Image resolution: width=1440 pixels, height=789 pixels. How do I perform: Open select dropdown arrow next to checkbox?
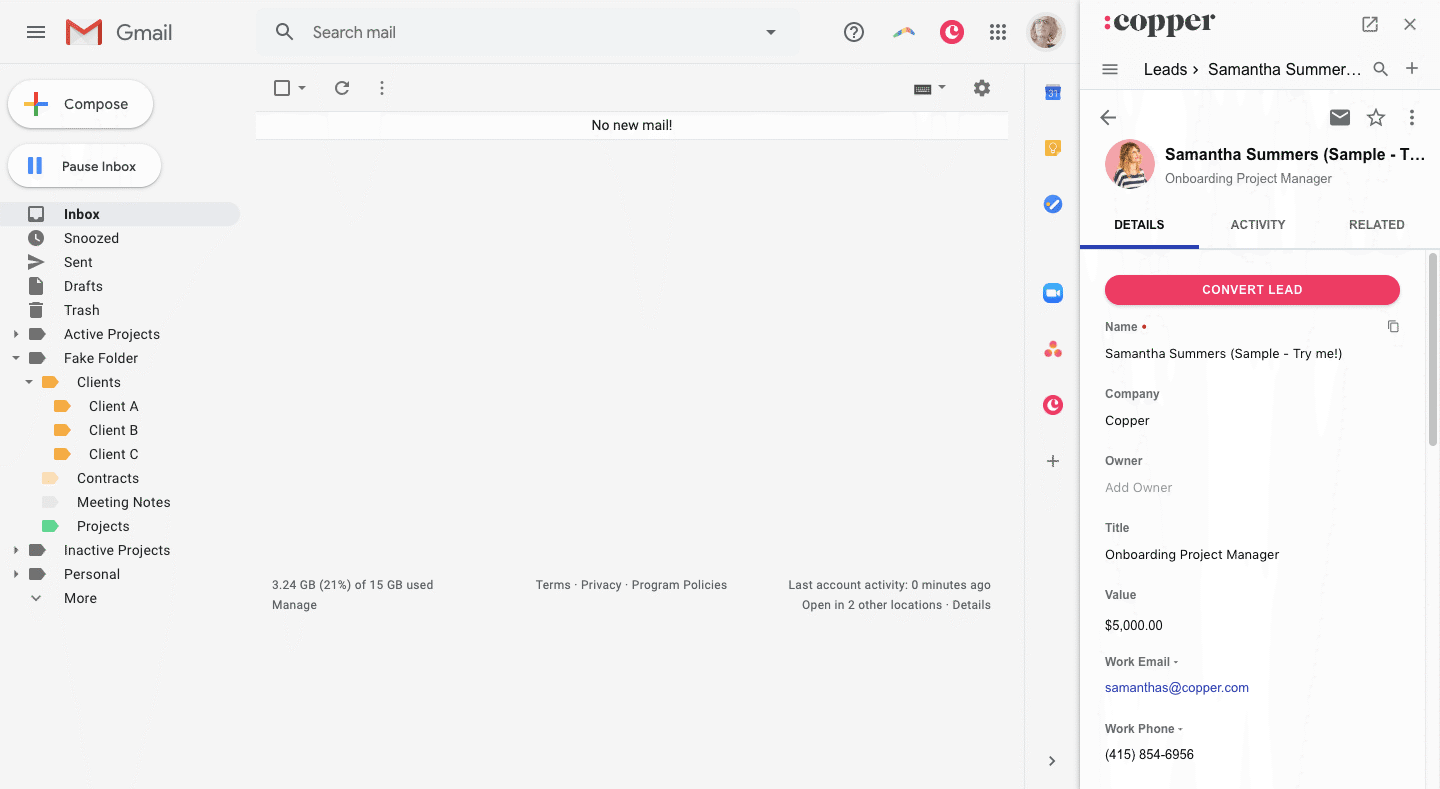point(302,88)
